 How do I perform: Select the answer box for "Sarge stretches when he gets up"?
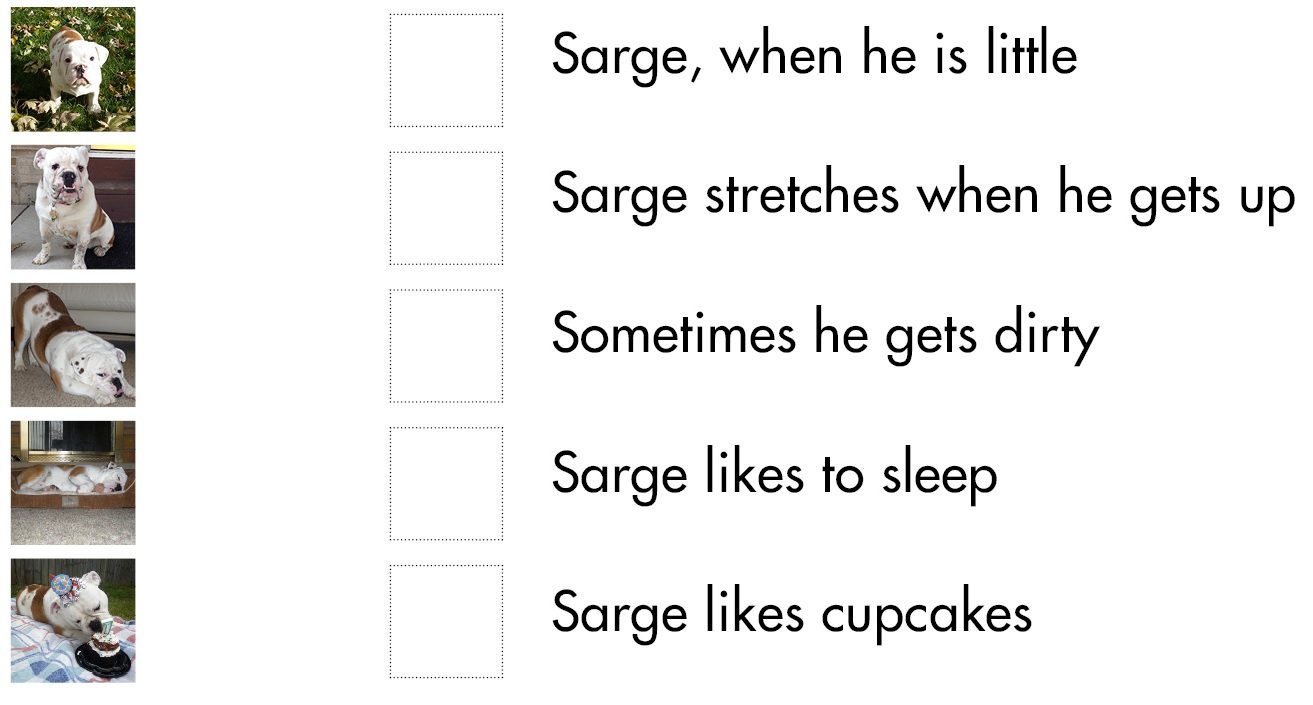[446, 208]
